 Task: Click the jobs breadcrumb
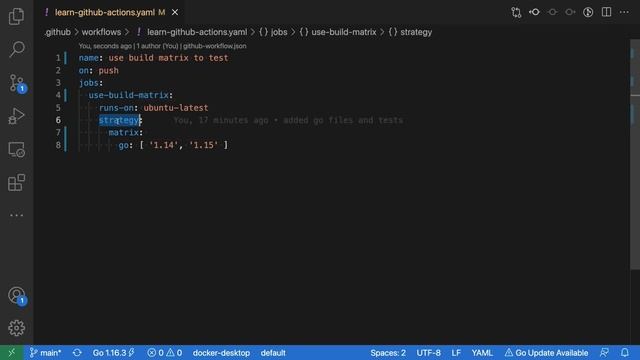[x=279, y=32]
